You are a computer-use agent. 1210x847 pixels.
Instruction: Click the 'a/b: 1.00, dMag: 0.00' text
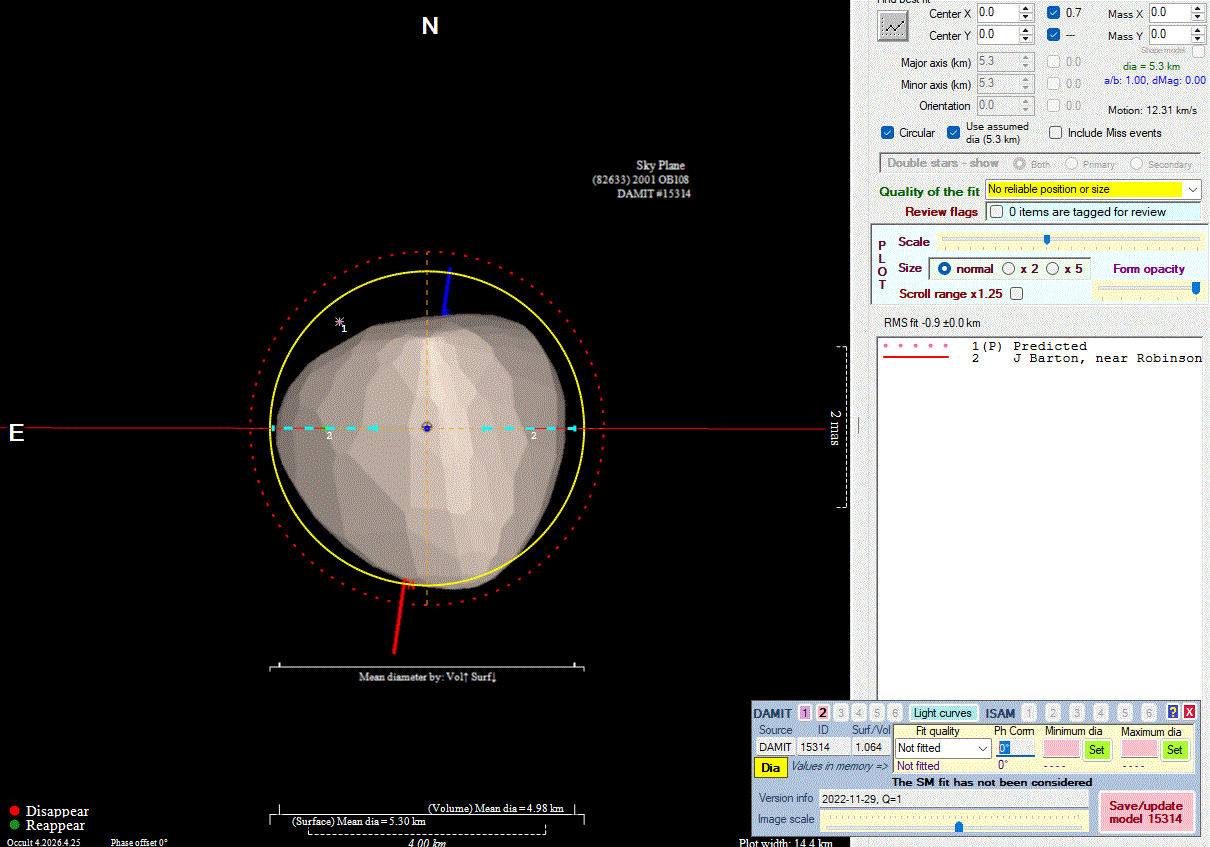1155,81
